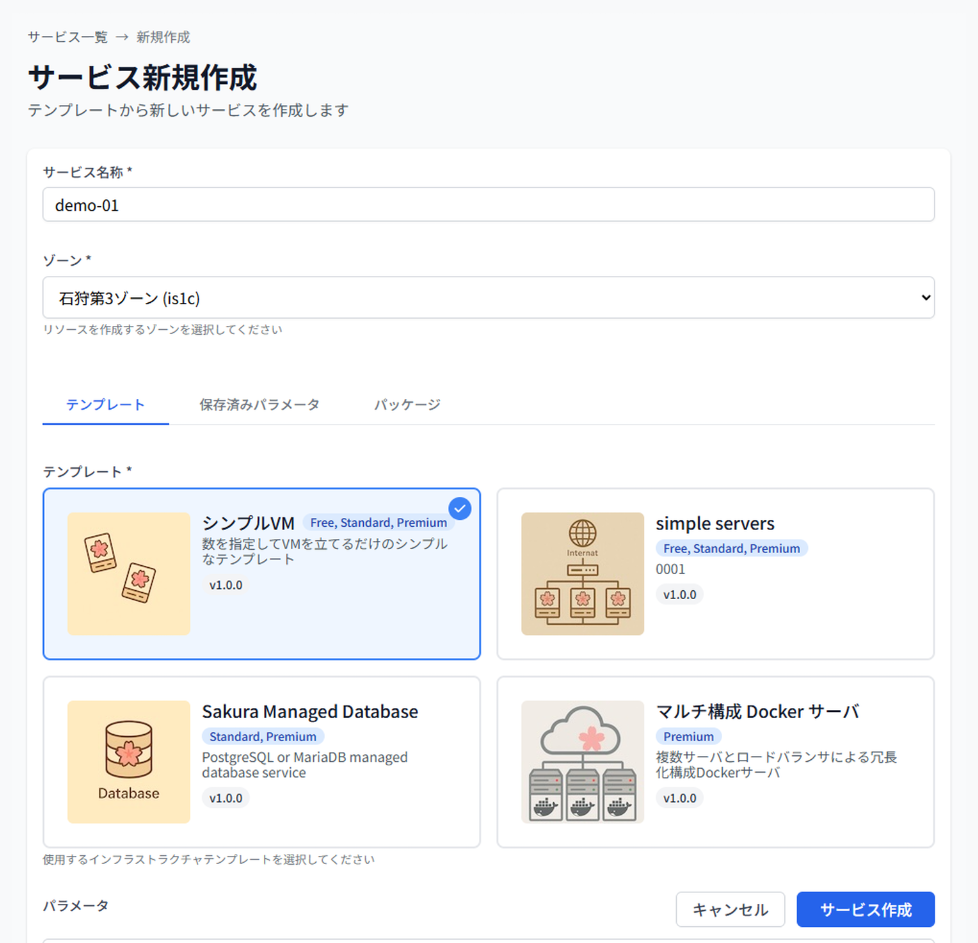Click the 使用するインフラストラクチャテンプレート hint text
This screenshot has height=943, width=978.
coord(208,859)
